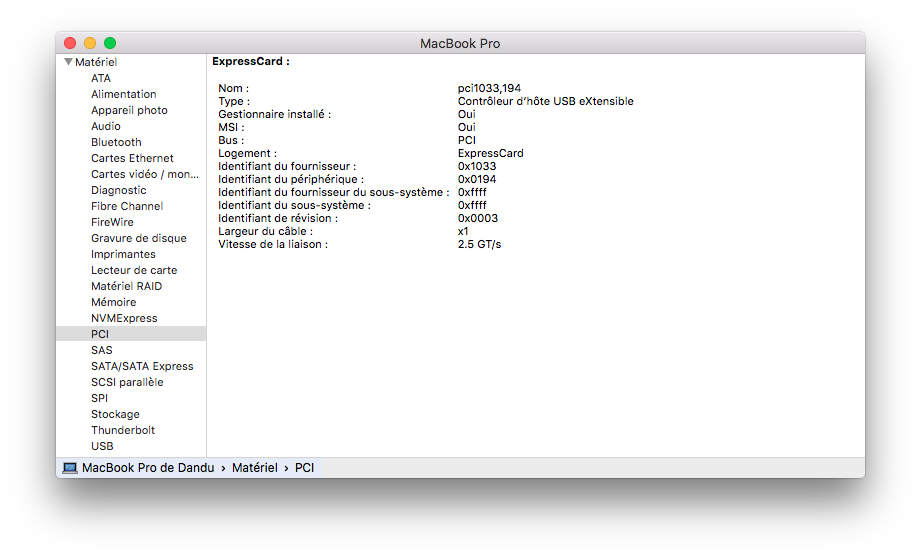
Task: Open the Imprimantes section
Action: tap(123, 254)
